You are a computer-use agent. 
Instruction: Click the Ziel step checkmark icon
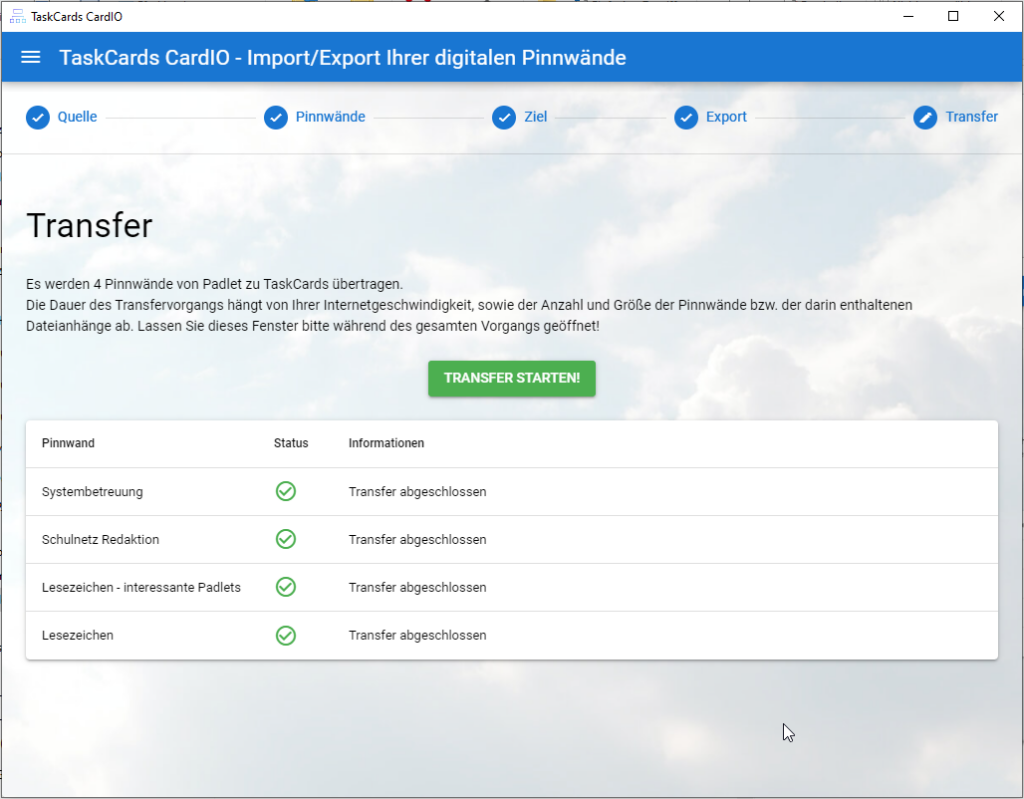tap(504, 118)
